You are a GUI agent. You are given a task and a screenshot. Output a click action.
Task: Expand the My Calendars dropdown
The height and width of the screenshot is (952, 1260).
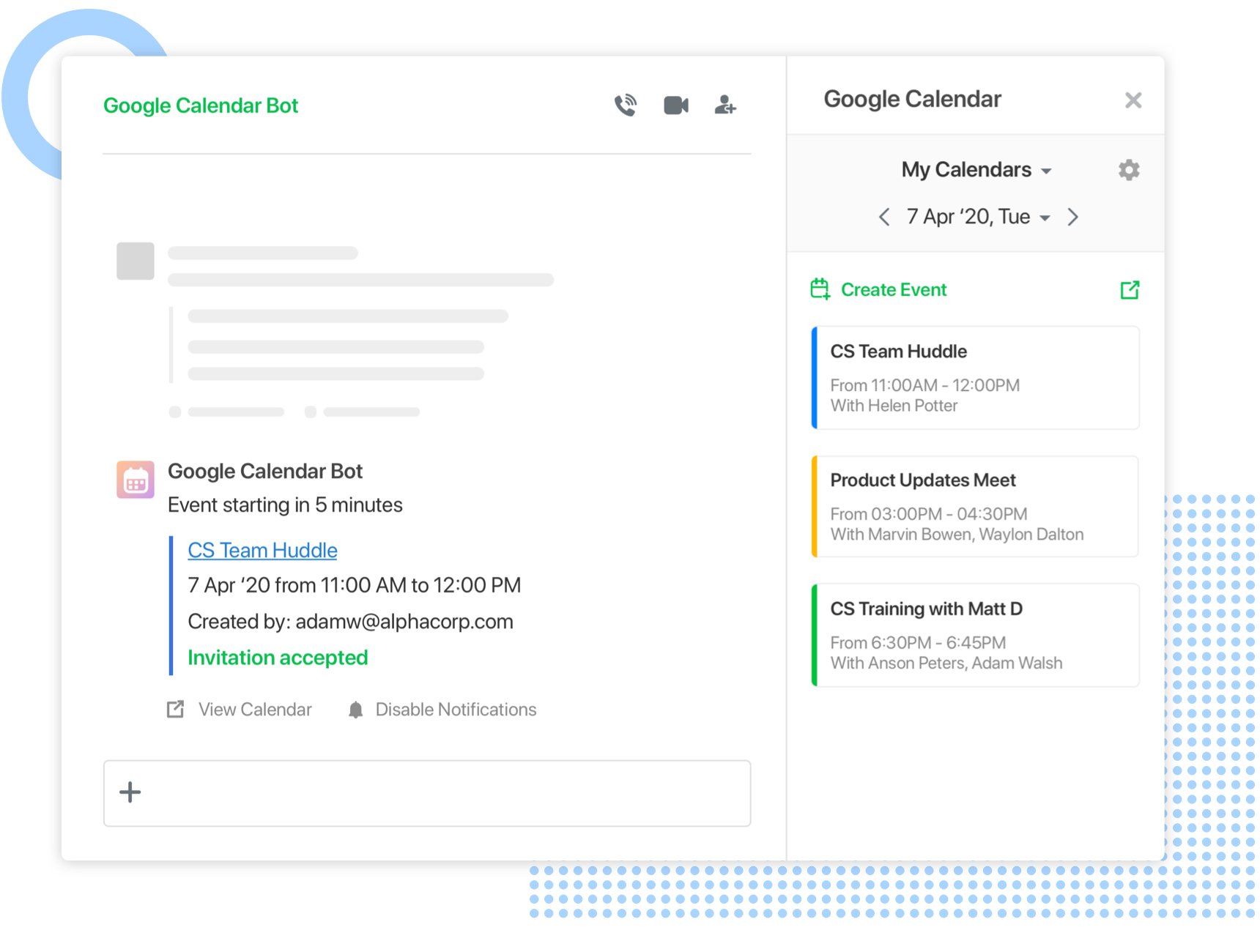click(976, 170)
